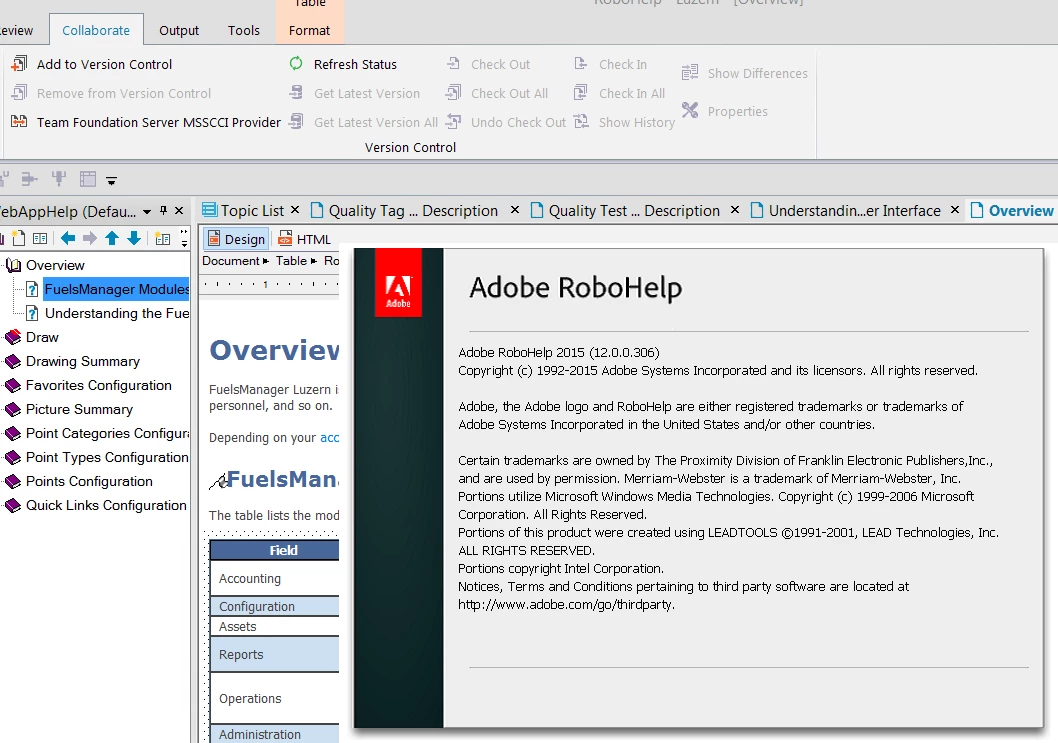Viewport: 1058px width, 743px height.
Task: Move TOC item right with gray arrow
Action: pos(90,238)
